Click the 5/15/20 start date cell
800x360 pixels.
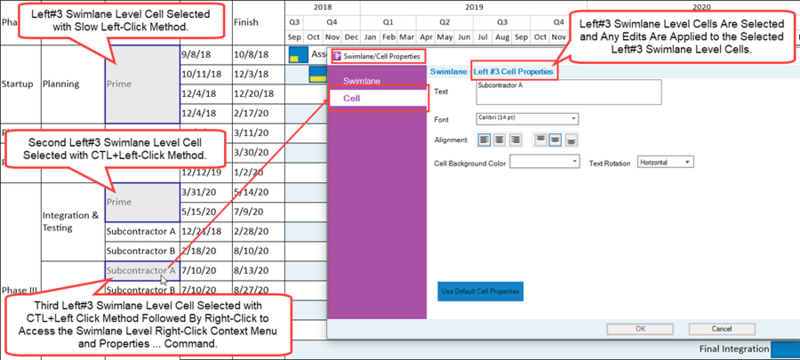[206, 212]
